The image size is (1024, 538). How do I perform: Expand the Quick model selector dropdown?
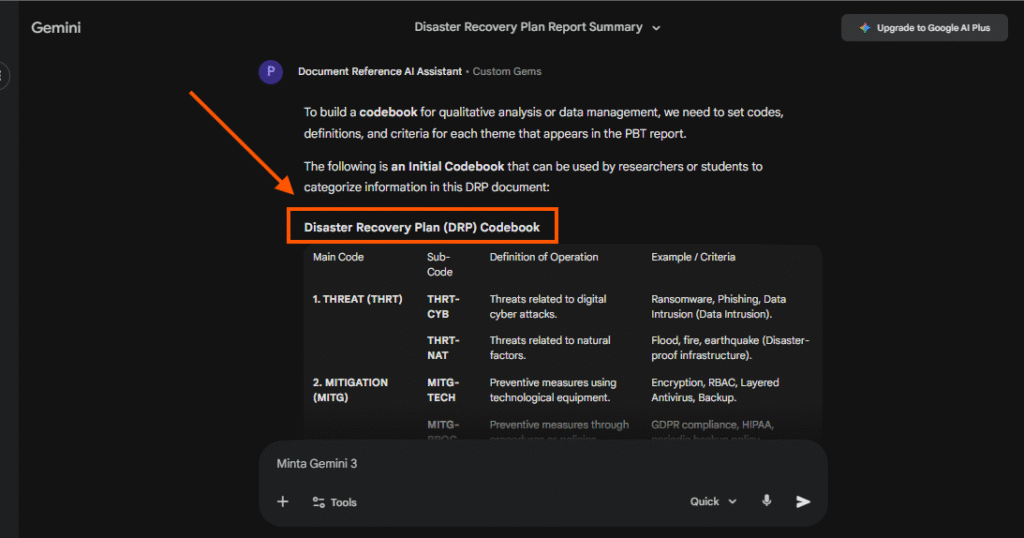713,502
